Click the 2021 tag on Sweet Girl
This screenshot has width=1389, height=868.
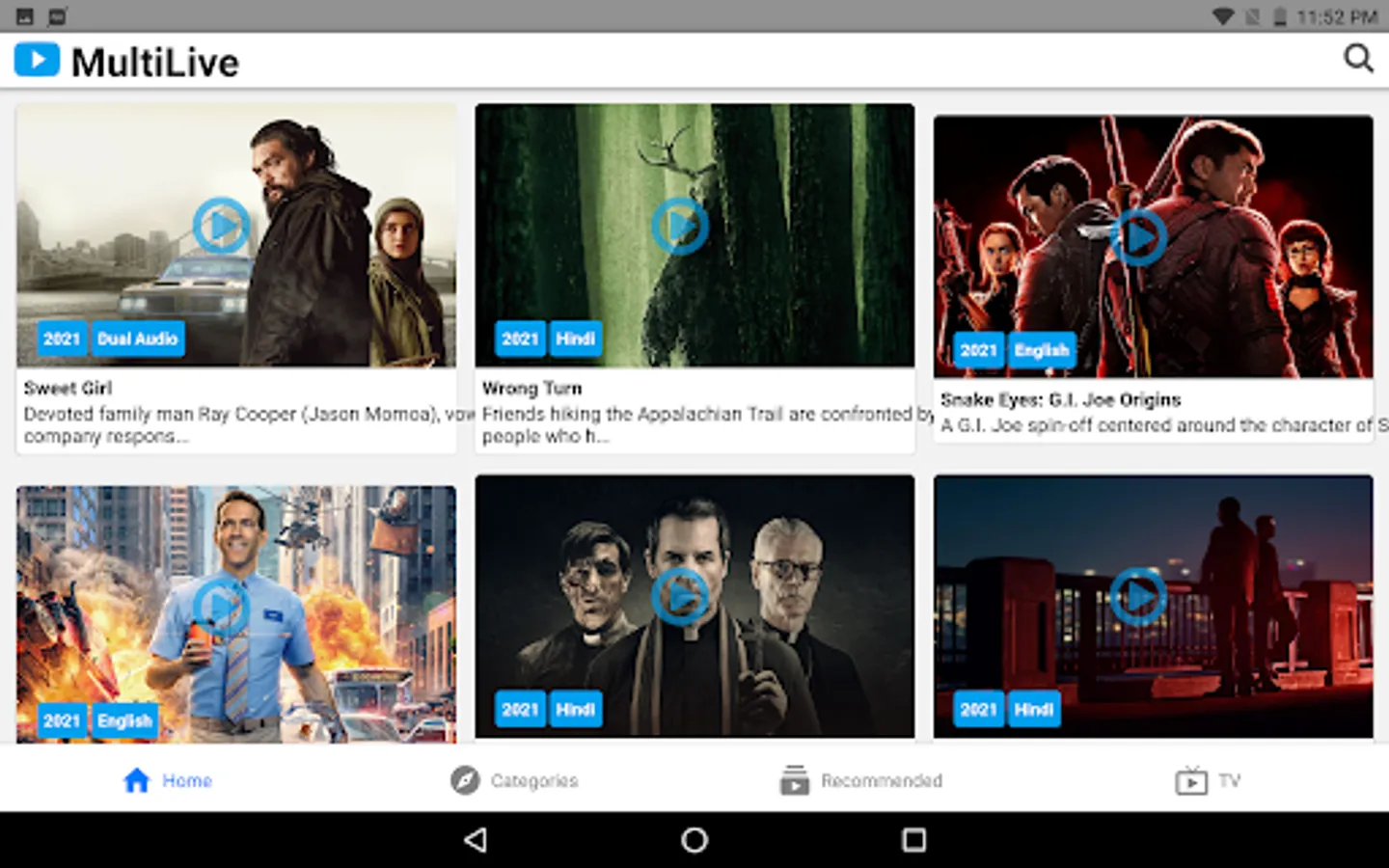62,339
